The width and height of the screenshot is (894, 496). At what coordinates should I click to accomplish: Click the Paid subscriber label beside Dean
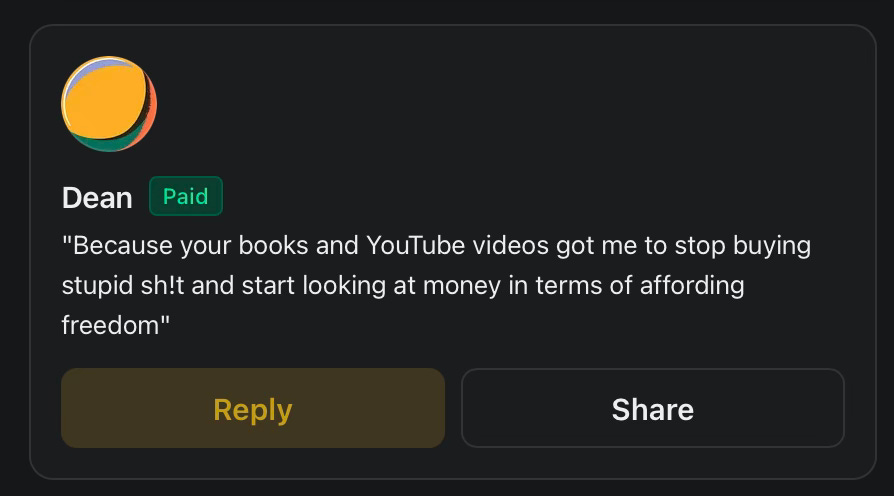(186, 196)
